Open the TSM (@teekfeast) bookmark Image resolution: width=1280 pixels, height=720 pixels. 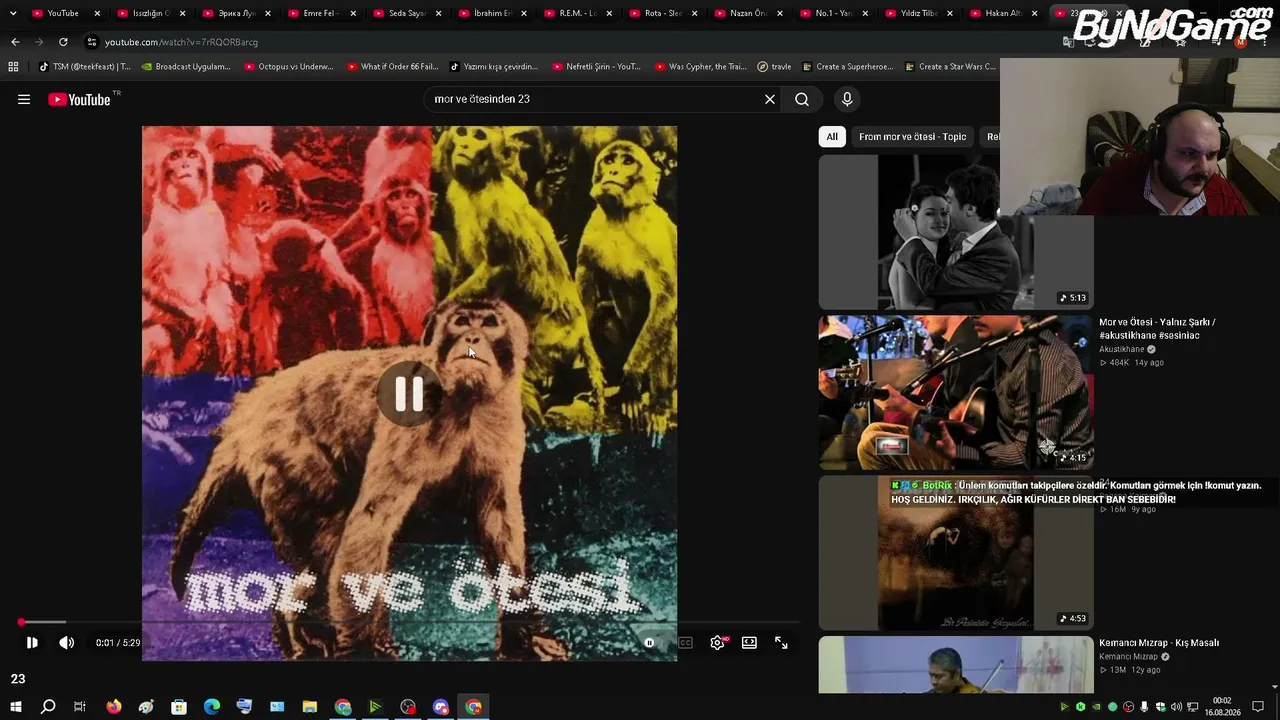click(84, 67)
